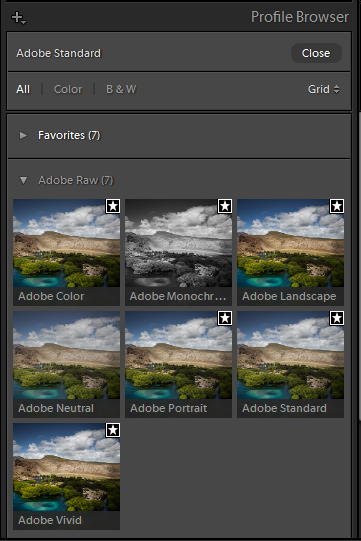Toggle favorite star on Adobe Portrait
Viewport: 361px width, 541px height.
point(225,318)
